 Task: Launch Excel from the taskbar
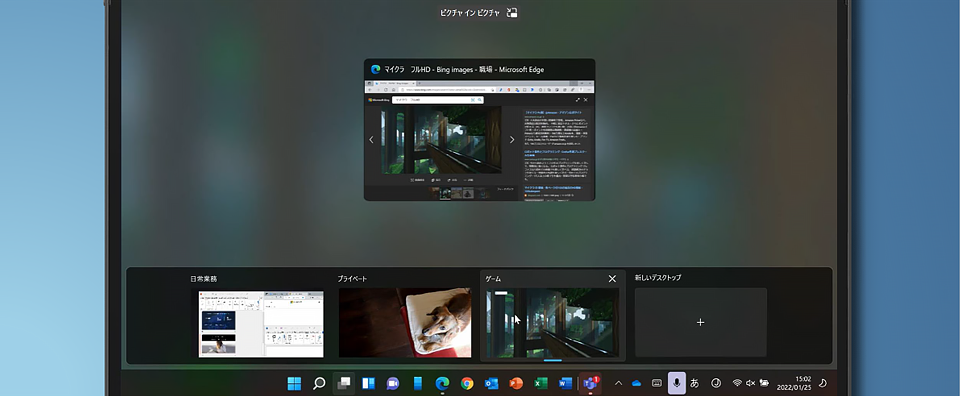541,384
